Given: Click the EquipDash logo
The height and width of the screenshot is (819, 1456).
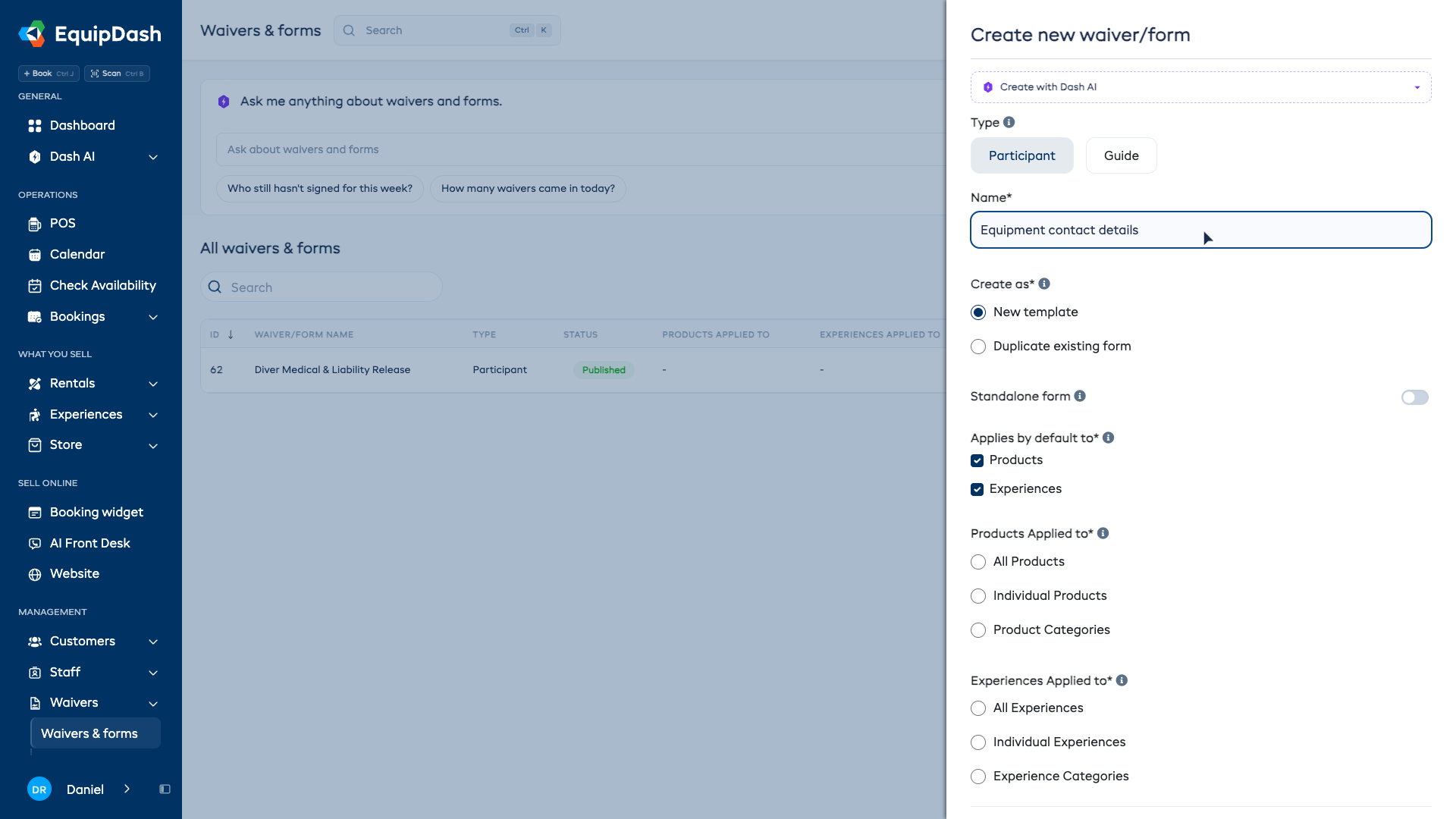Looking at the screenshot, I should (89, 34).
